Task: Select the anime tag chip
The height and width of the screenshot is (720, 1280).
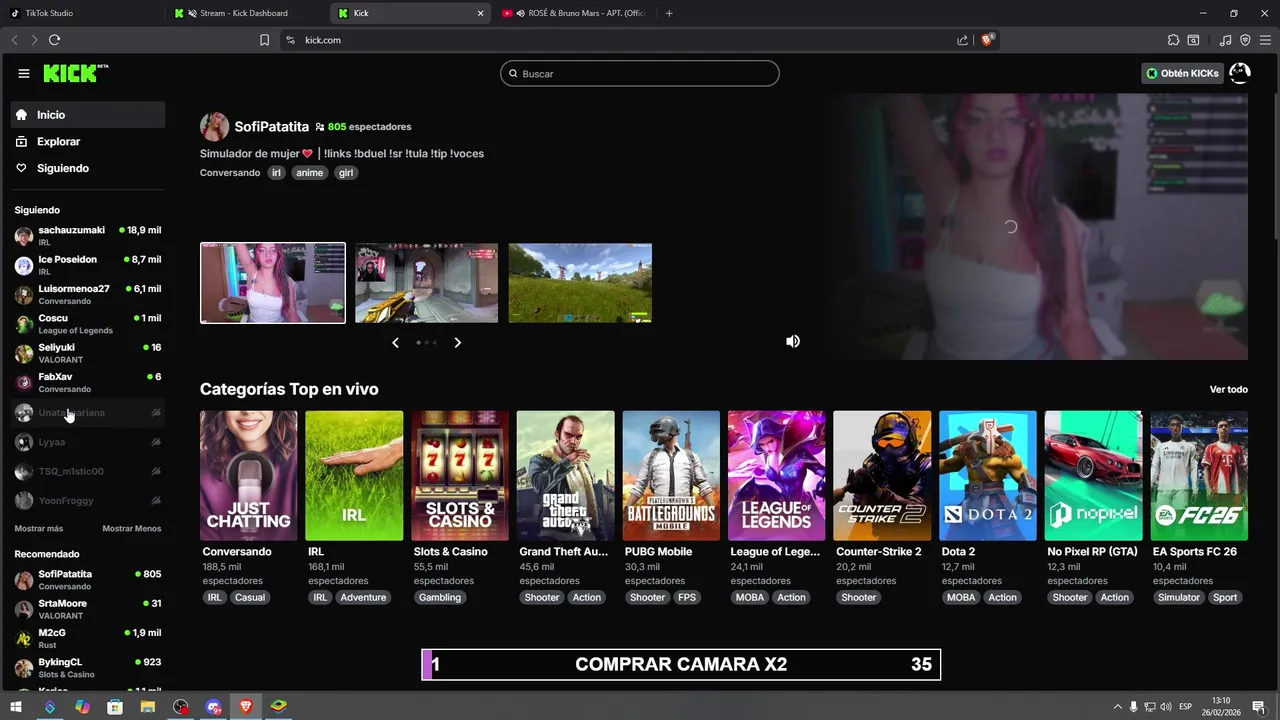Action: coord(309,173)
